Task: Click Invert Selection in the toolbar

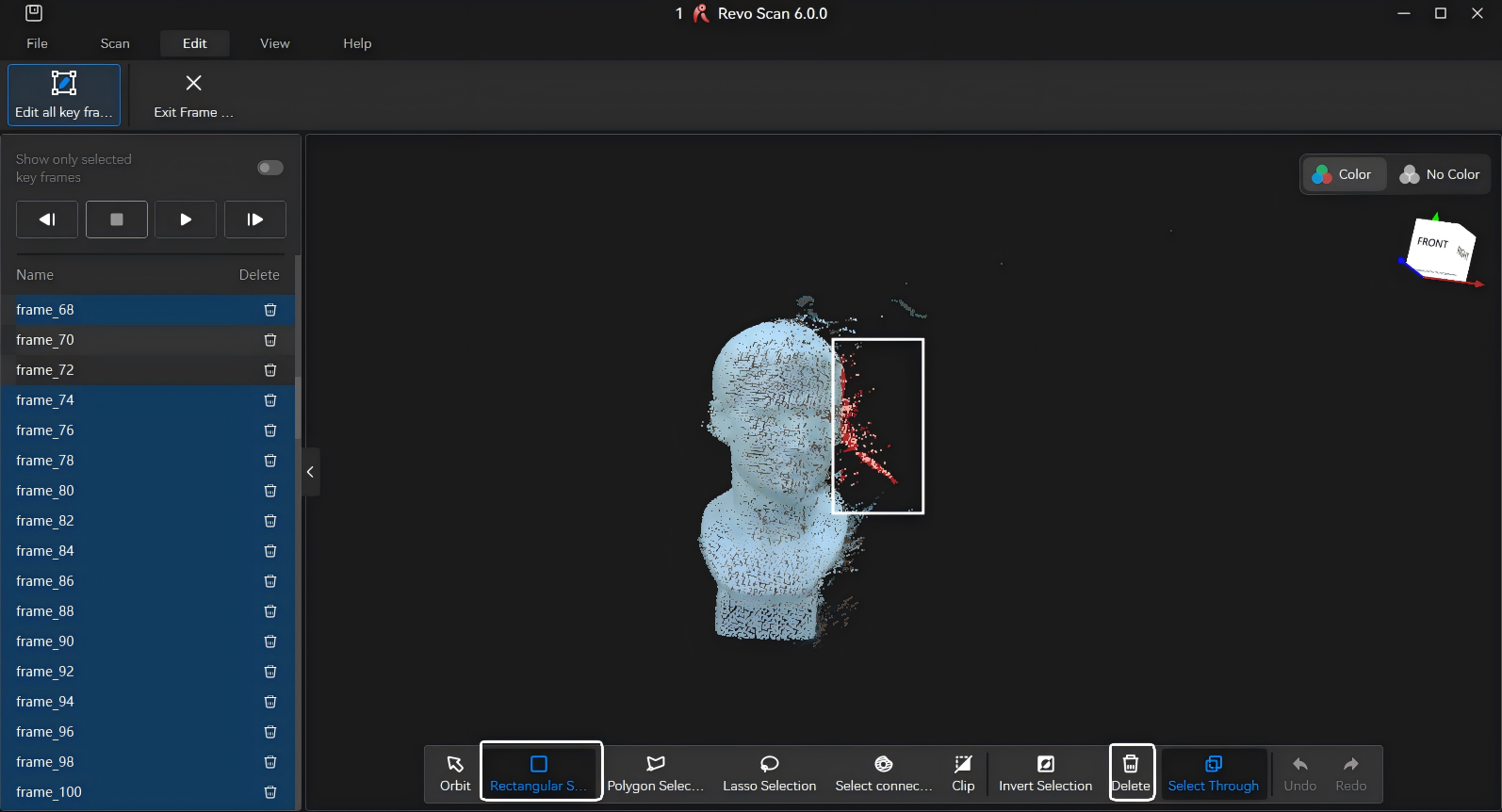Action: [1045, 772]
